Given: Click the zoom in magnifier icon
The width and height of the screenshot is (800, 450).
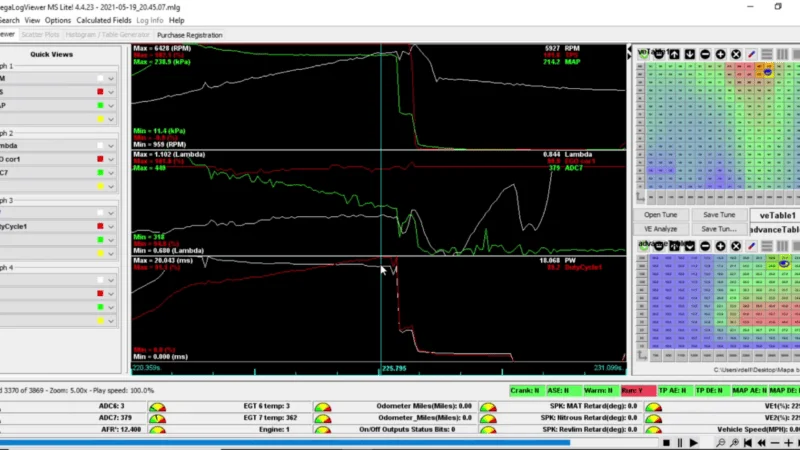Looking at the screenshot, I should pyautogui.click(x=734, y=443).
